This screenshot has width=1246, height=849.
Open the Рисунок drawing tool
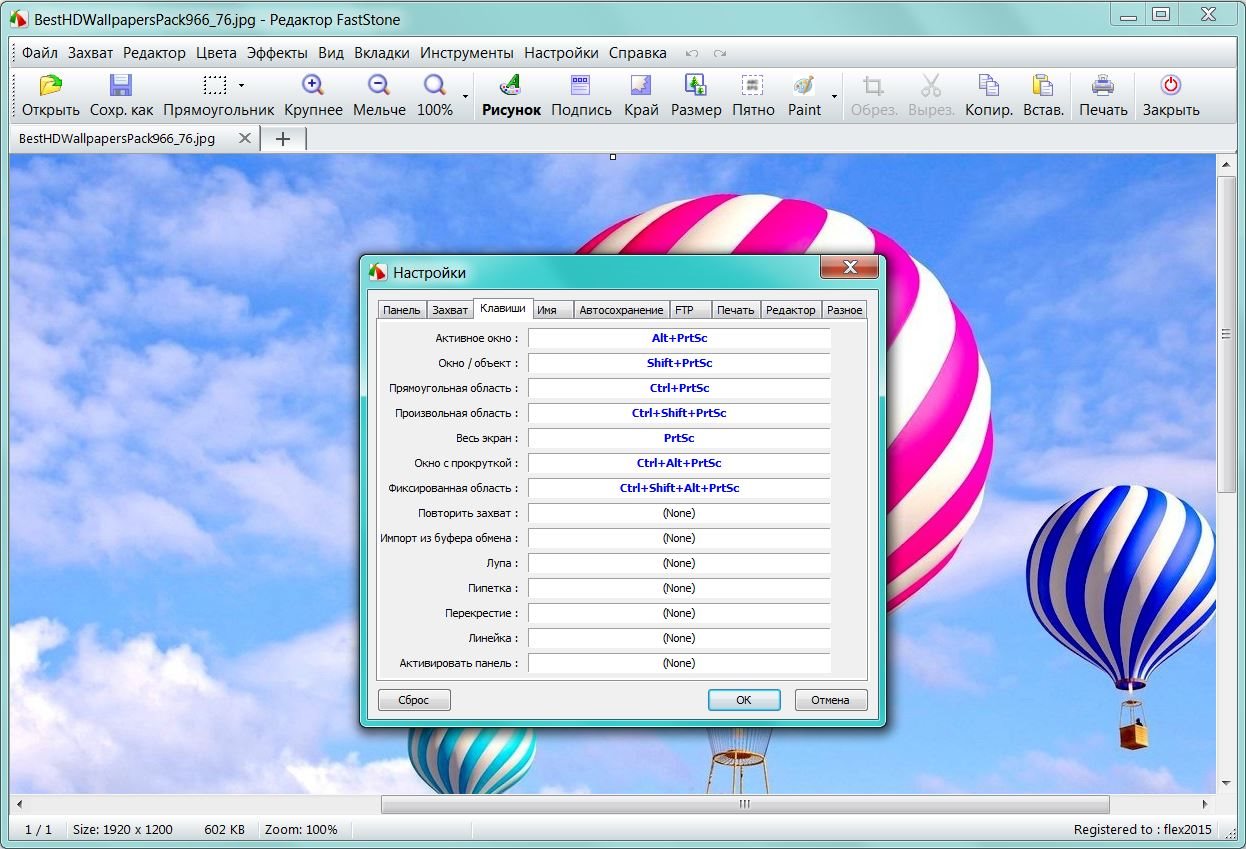click(511, 86)
